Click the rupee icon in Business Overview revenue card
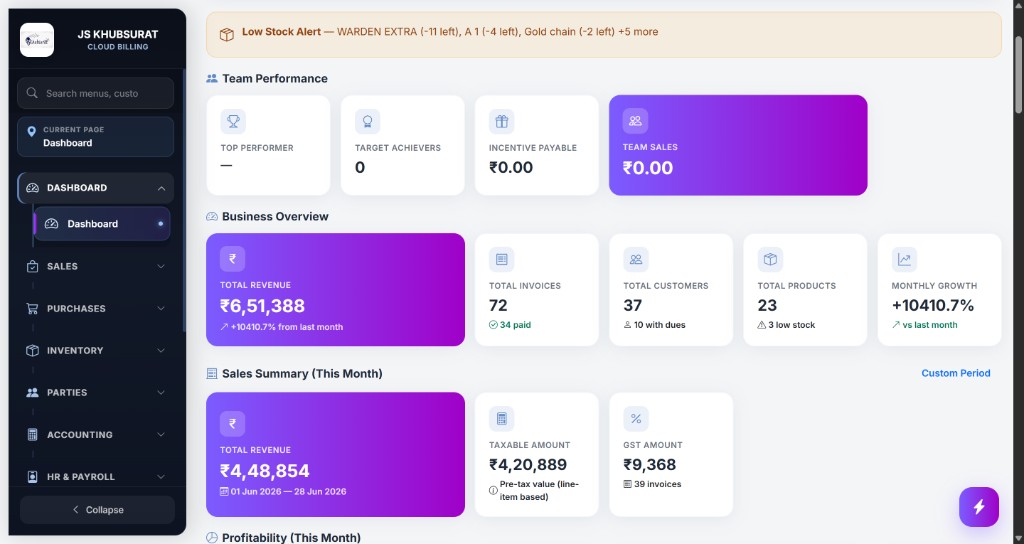 [x=232, y=259]
